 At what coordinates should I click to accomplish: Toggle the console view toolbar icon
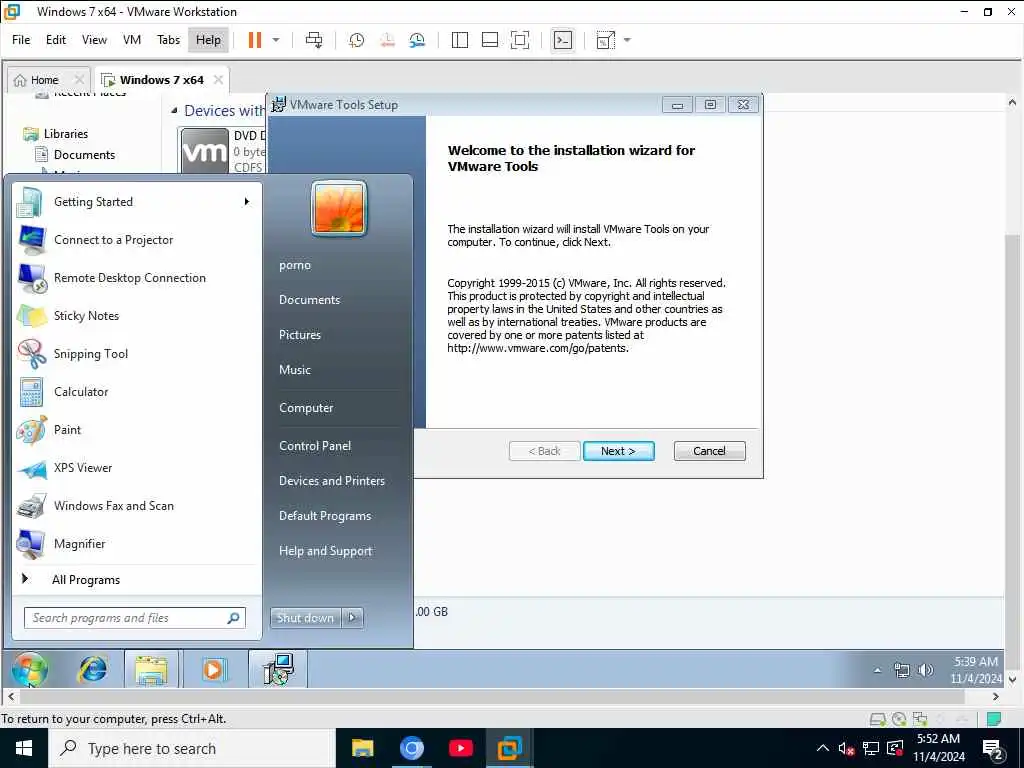click(562, 40)
